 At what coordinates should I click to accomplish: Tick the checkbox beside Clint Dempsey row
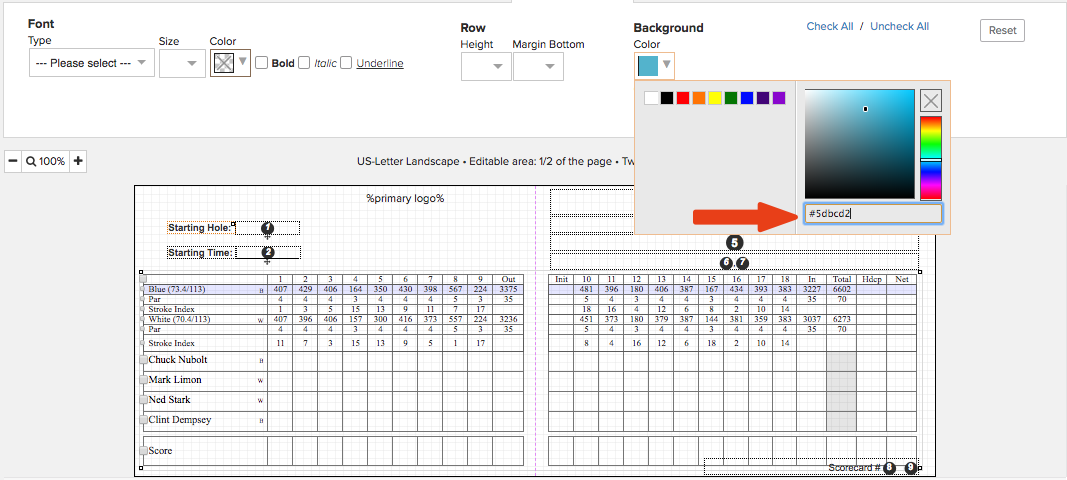(144, 420)
